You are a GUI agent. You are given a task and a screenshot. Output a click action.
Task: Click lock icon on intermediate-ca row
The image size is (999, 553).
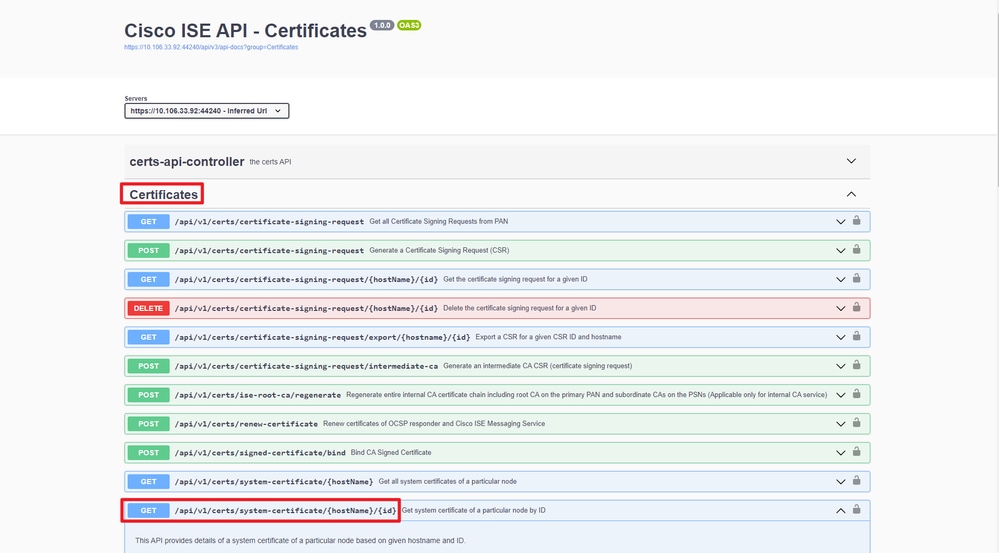856,365
